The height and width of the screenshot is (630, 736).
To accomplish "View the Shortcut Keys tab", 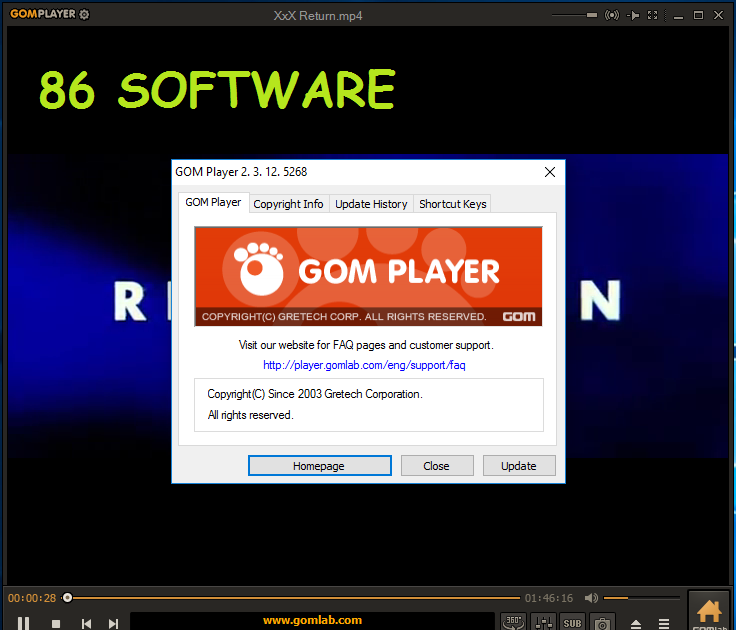I will pos(452,204).
